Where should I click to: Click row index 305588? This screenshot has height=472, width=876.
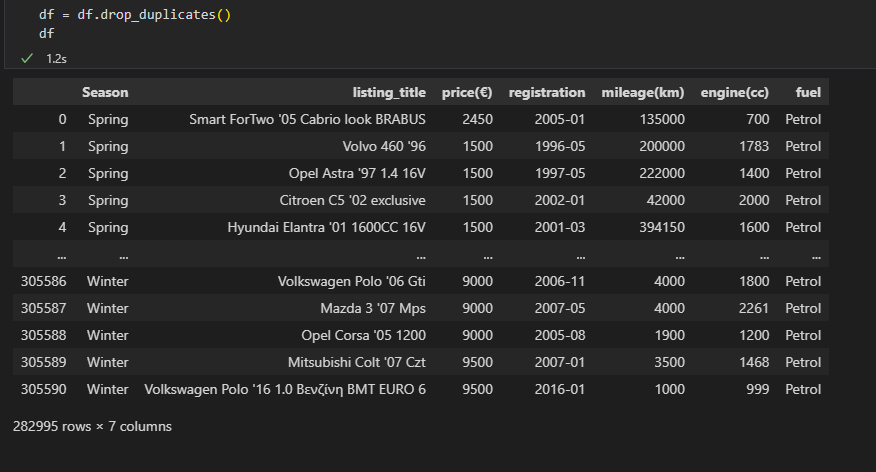tap(44, 335)
